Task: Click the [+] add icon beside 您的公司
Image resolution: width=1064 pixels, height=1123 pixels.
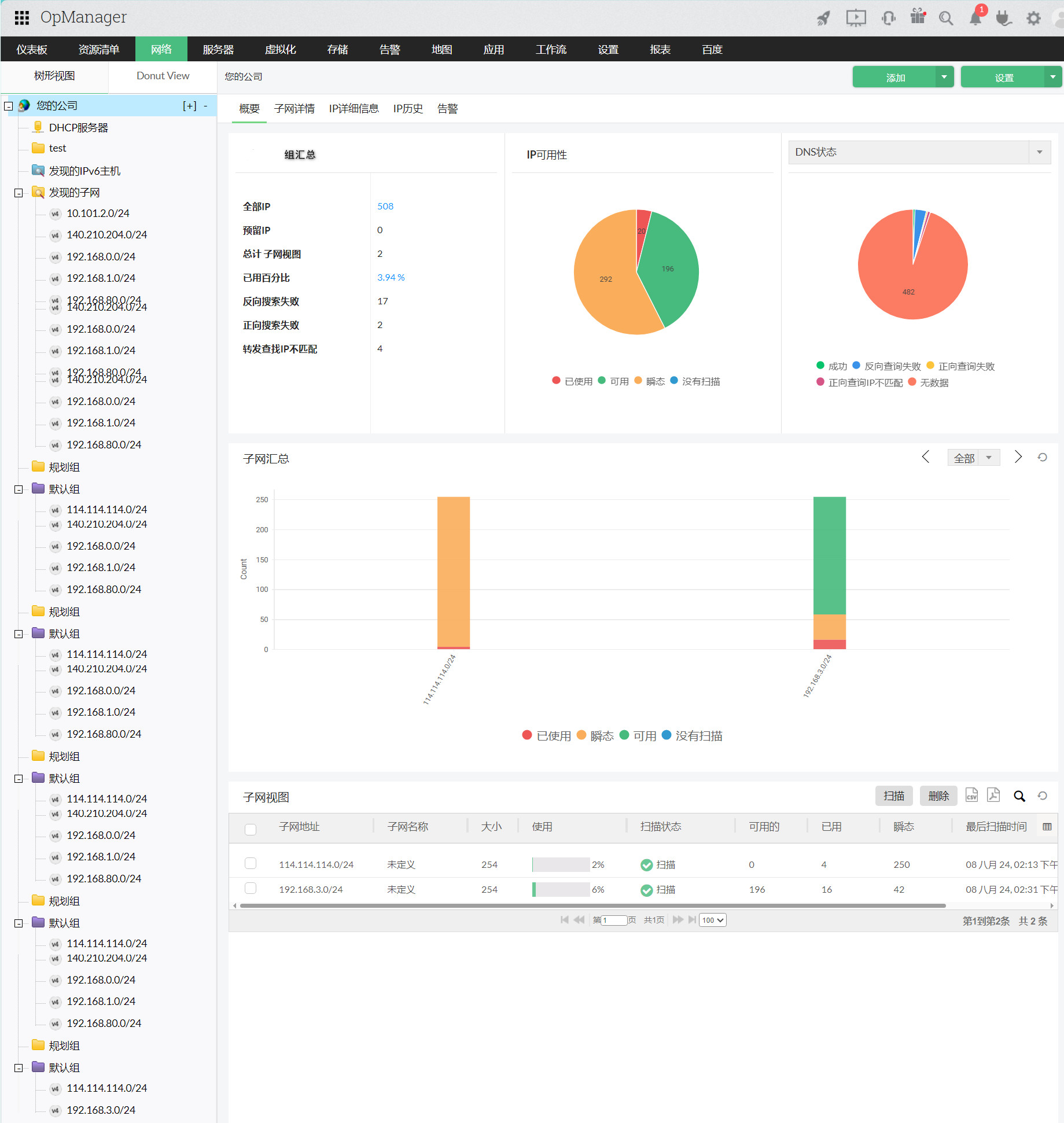Action: [x=190, y=105]
